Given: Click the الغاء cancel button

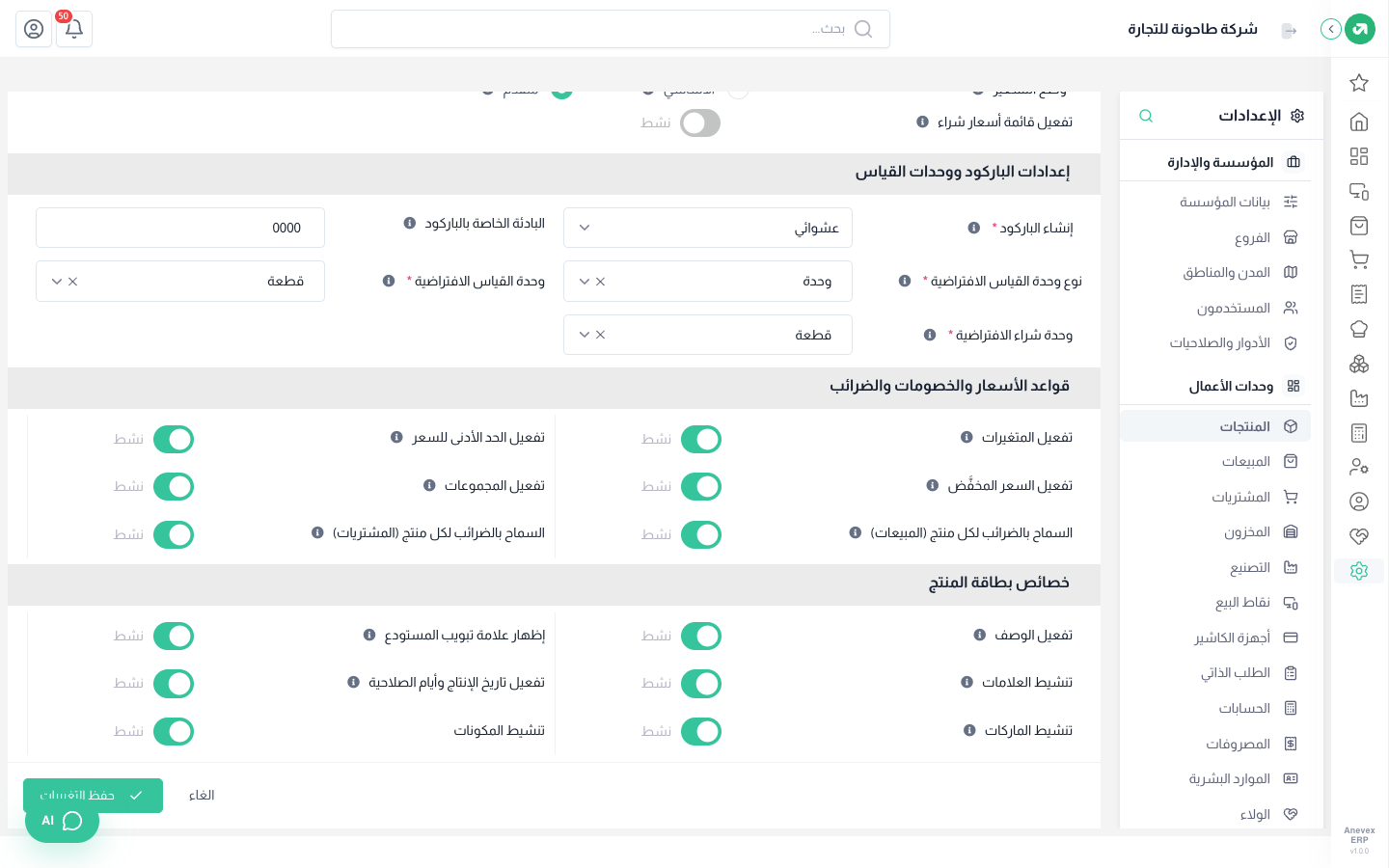Looking at the screenshot, I should click(202, 796).
